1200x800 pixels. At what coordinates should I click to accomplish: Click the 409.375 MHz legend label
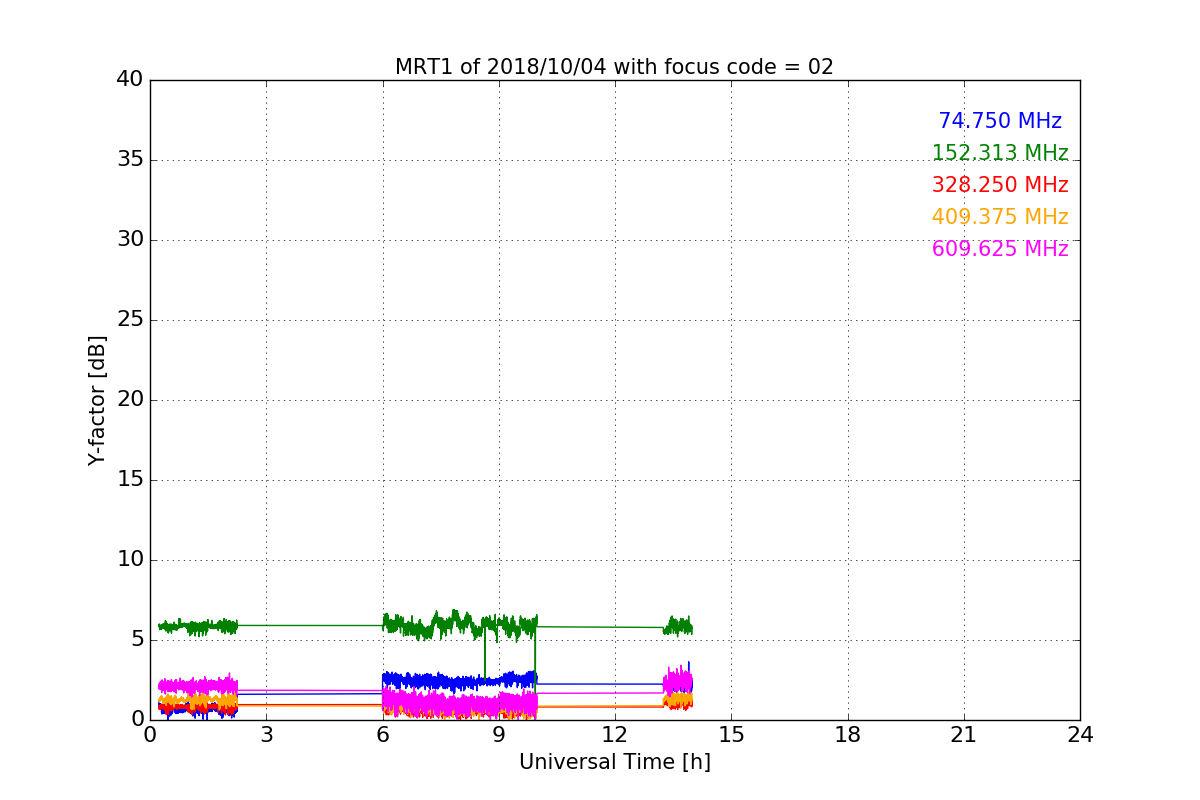1000,217
